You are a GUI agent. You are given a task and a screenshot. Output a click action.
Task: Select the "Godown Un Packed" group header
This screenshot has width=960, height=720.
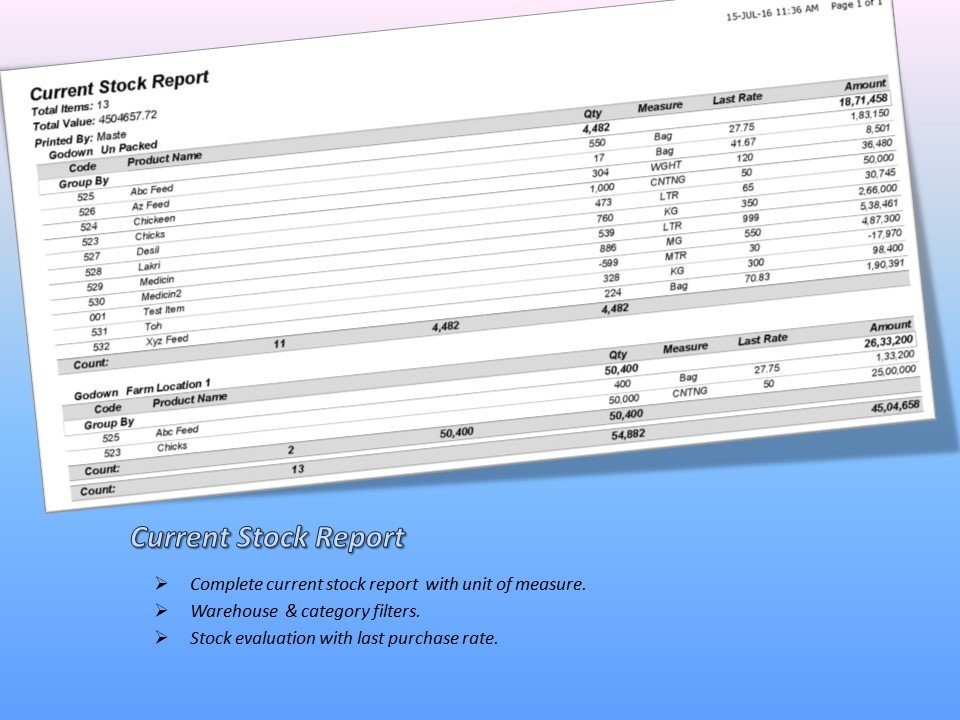coord(103,150)
